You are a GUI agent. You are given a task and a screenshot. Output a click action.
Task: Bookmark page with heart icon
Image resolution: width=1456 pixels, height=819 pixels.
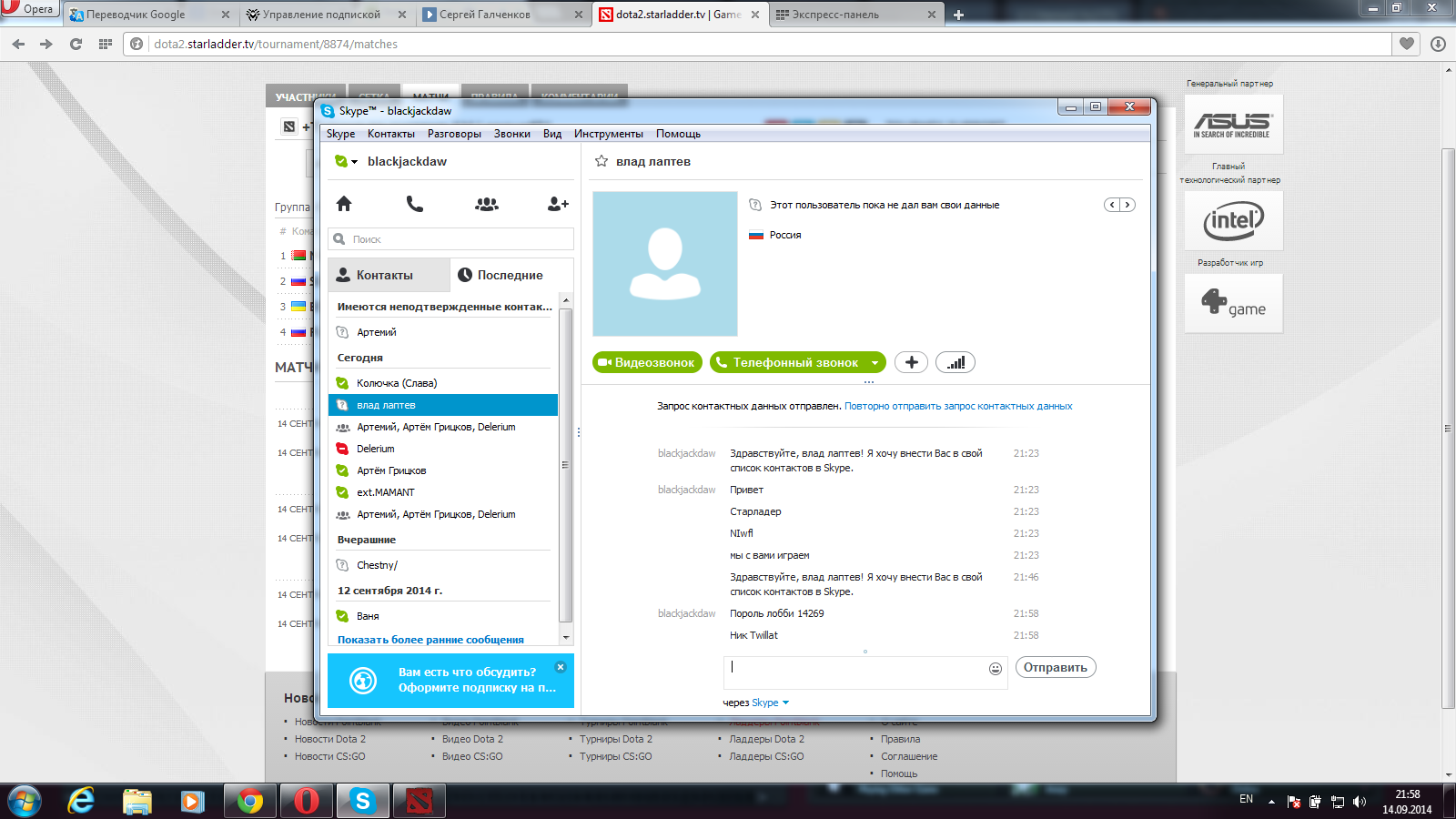click(x=1407, y=44)
